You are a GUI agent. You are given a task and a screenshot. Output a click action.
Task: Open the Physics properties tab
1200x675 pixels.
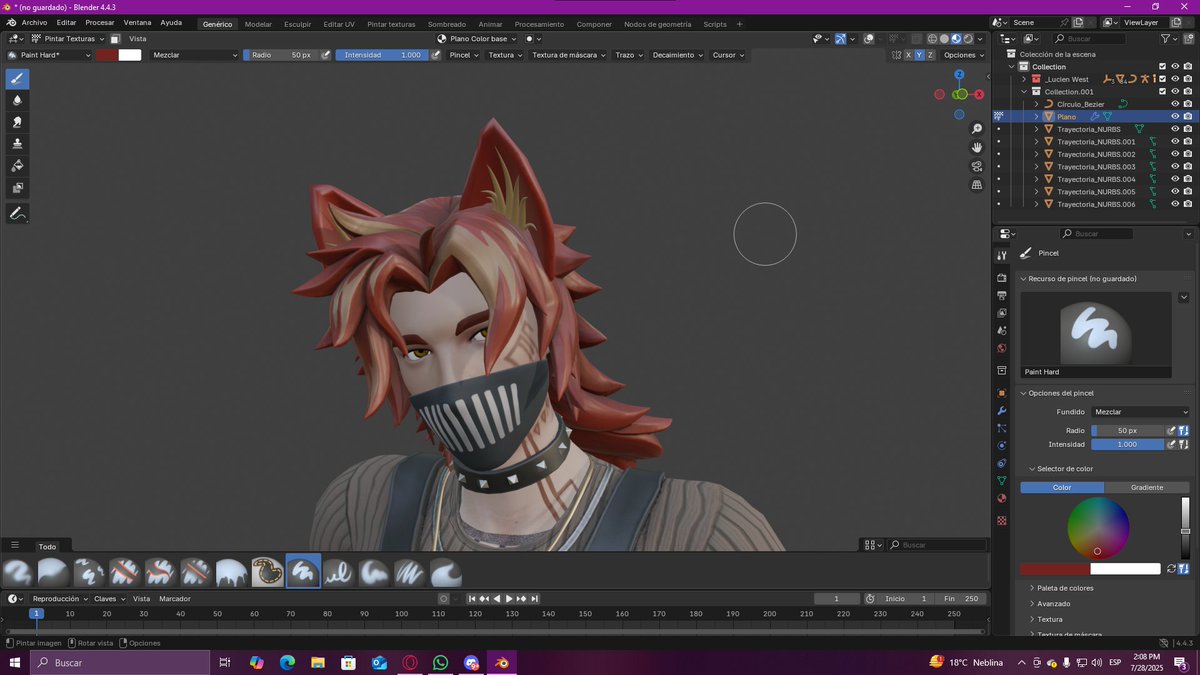click(x=1002, y=446)
